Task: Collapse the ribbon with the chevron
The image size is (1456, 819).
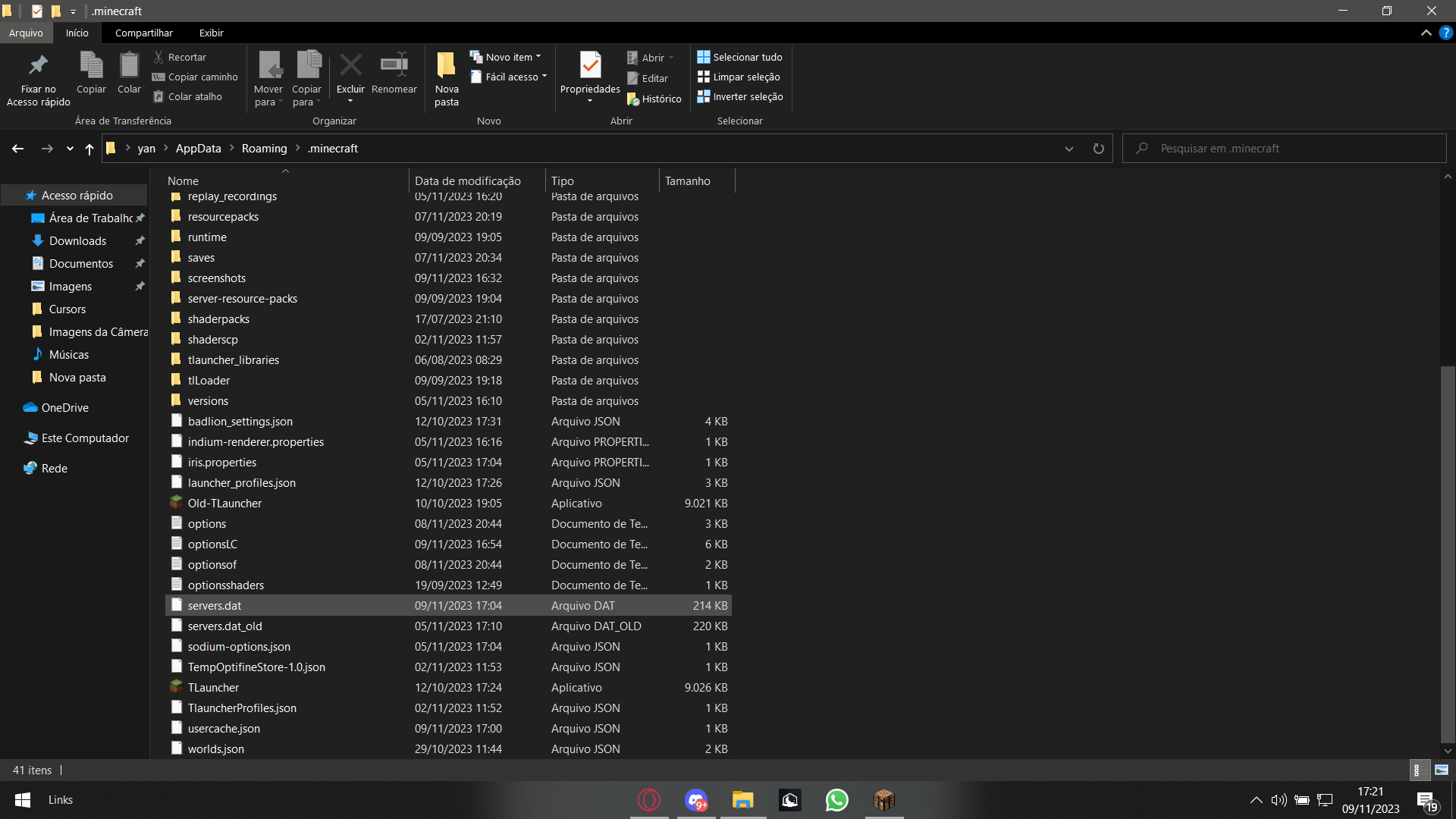Action: point(1426,33)
